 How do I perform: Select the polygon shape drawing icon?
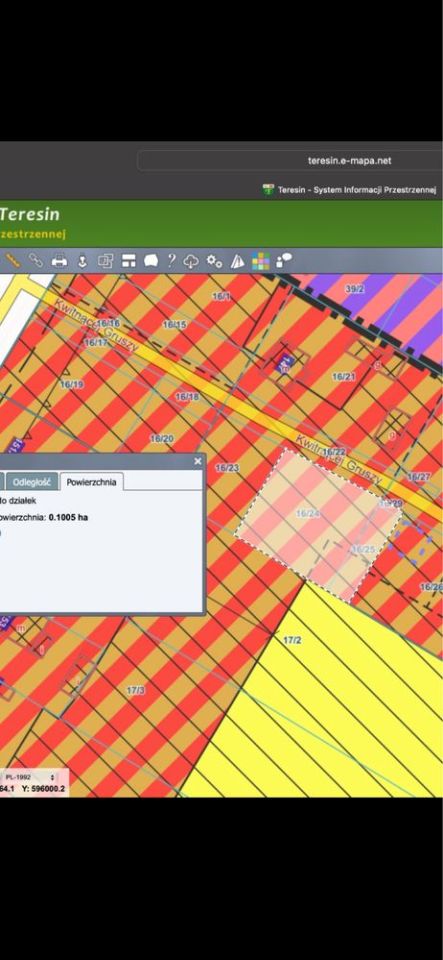click(151, 261)
